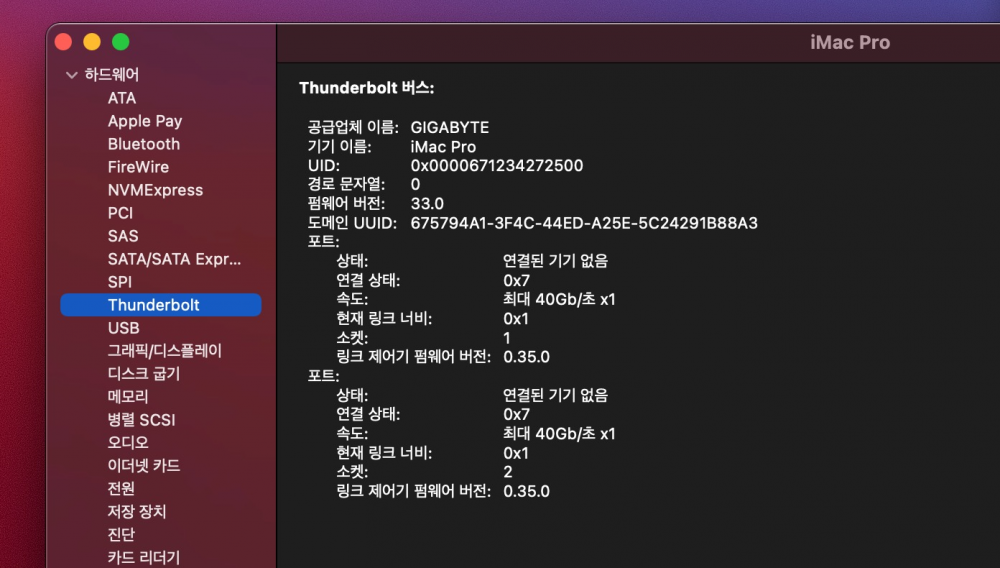
Task: Open the 디스크 굽기 entry
Action: (144, 374)
